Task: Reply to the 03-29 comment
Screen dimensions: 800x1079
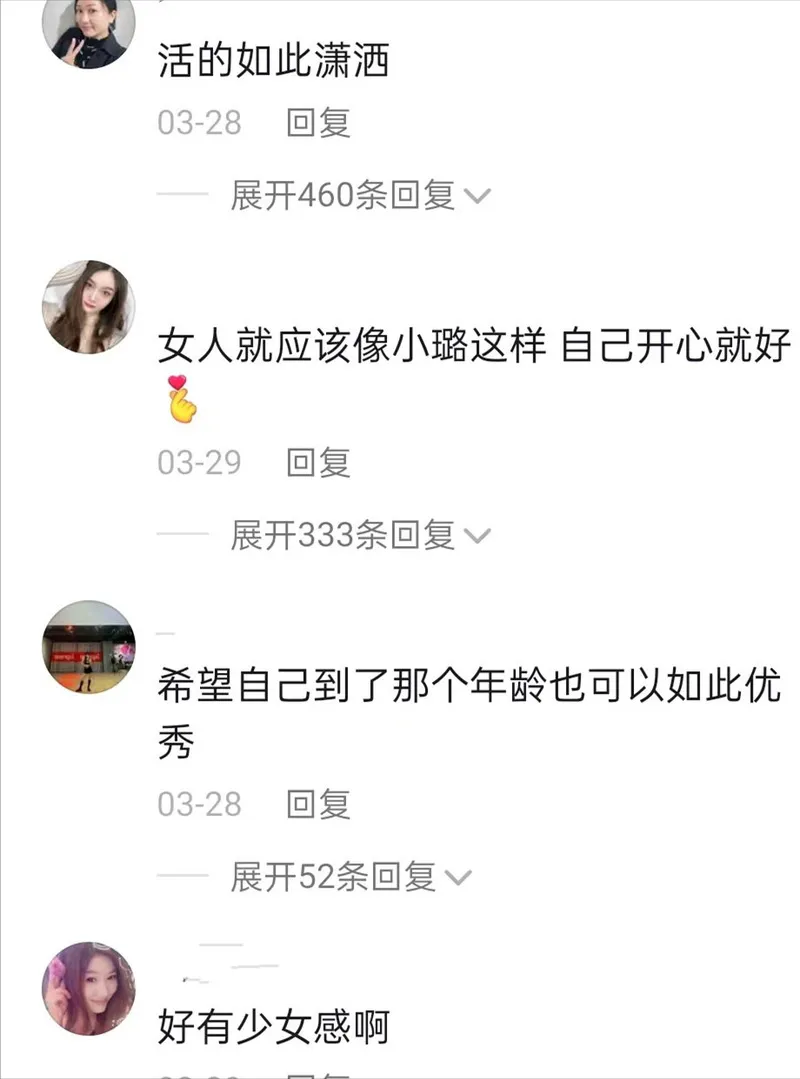Action: click(318, 462)
